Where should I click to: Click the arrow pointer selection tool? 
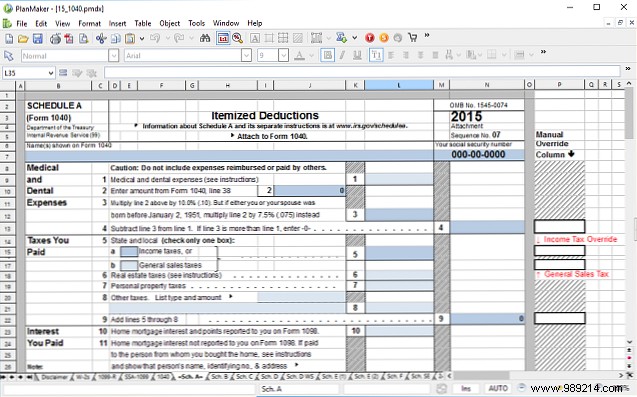(x=9, y=56)
